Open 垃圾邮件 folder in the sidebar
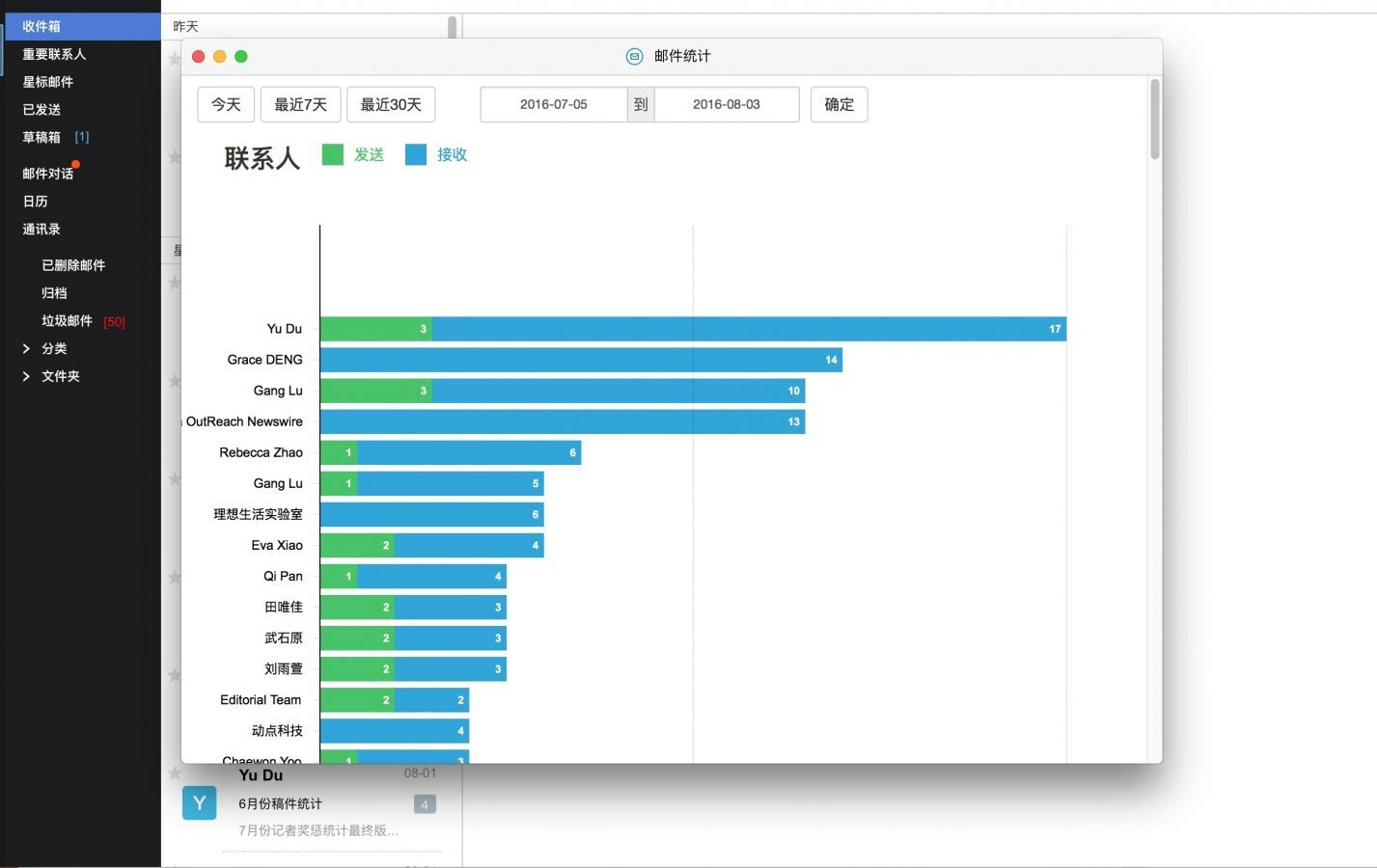This screenshot has height=868, width=1377. pyautogui.click(x=67, y=321)
